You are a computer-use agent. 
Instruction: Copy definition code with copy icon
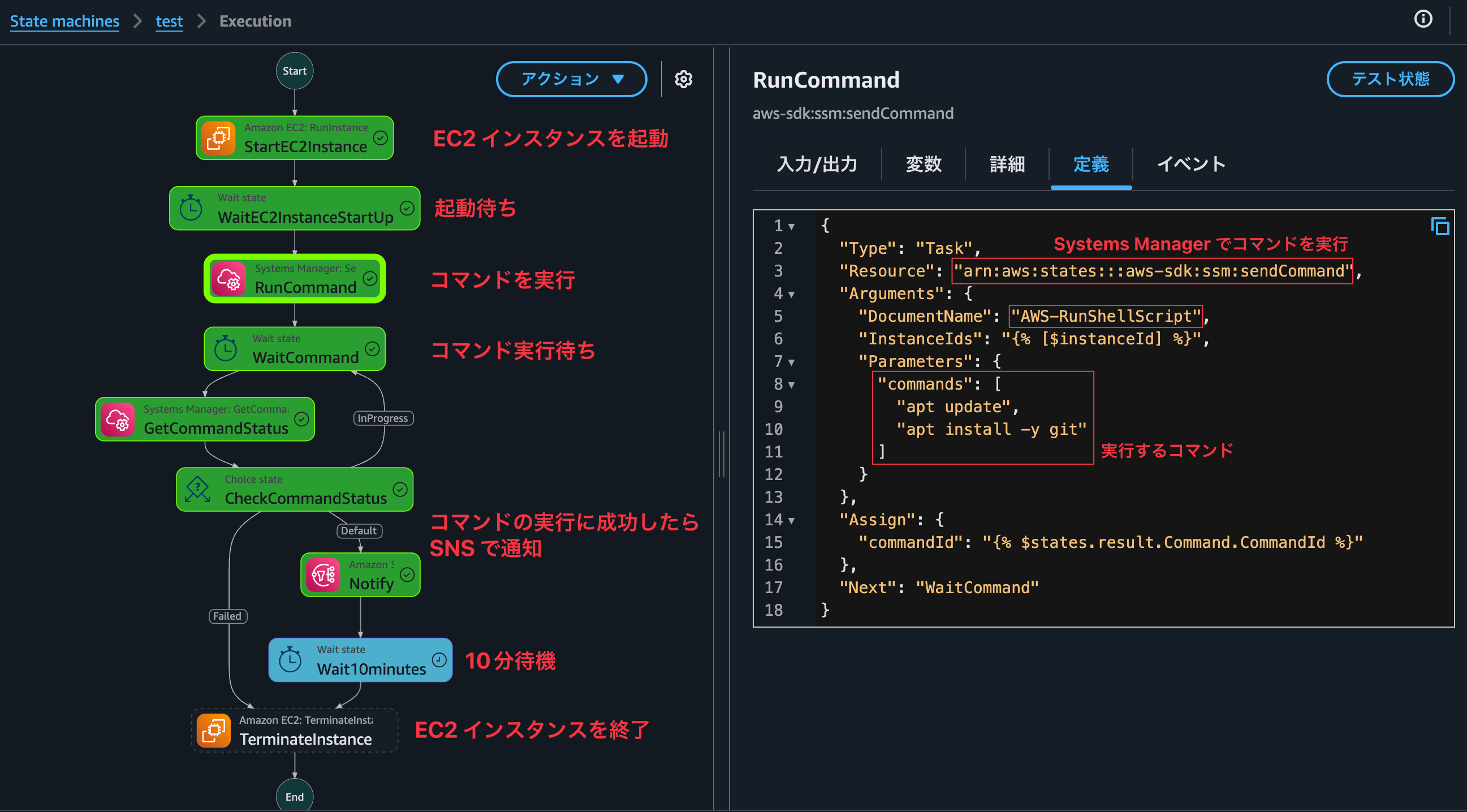click(x=1440, y=227)
